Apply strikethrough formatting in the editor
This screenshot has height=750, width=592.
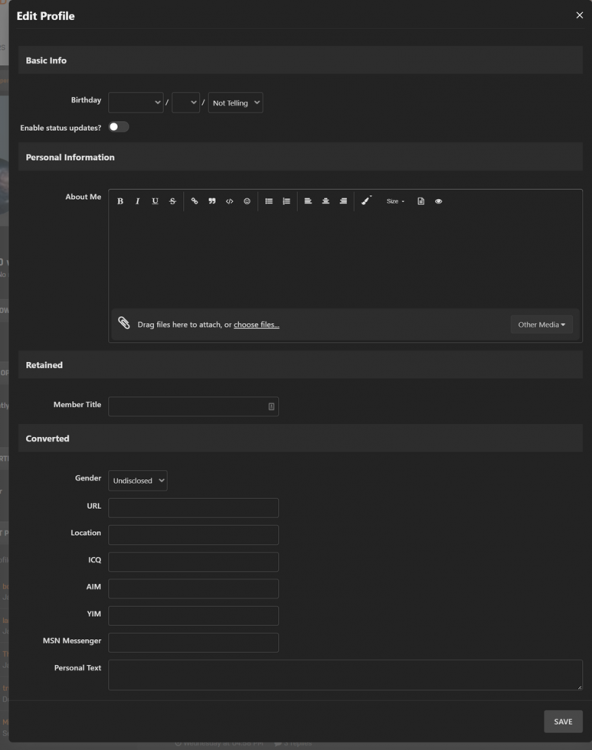click(x=173, y=201)
